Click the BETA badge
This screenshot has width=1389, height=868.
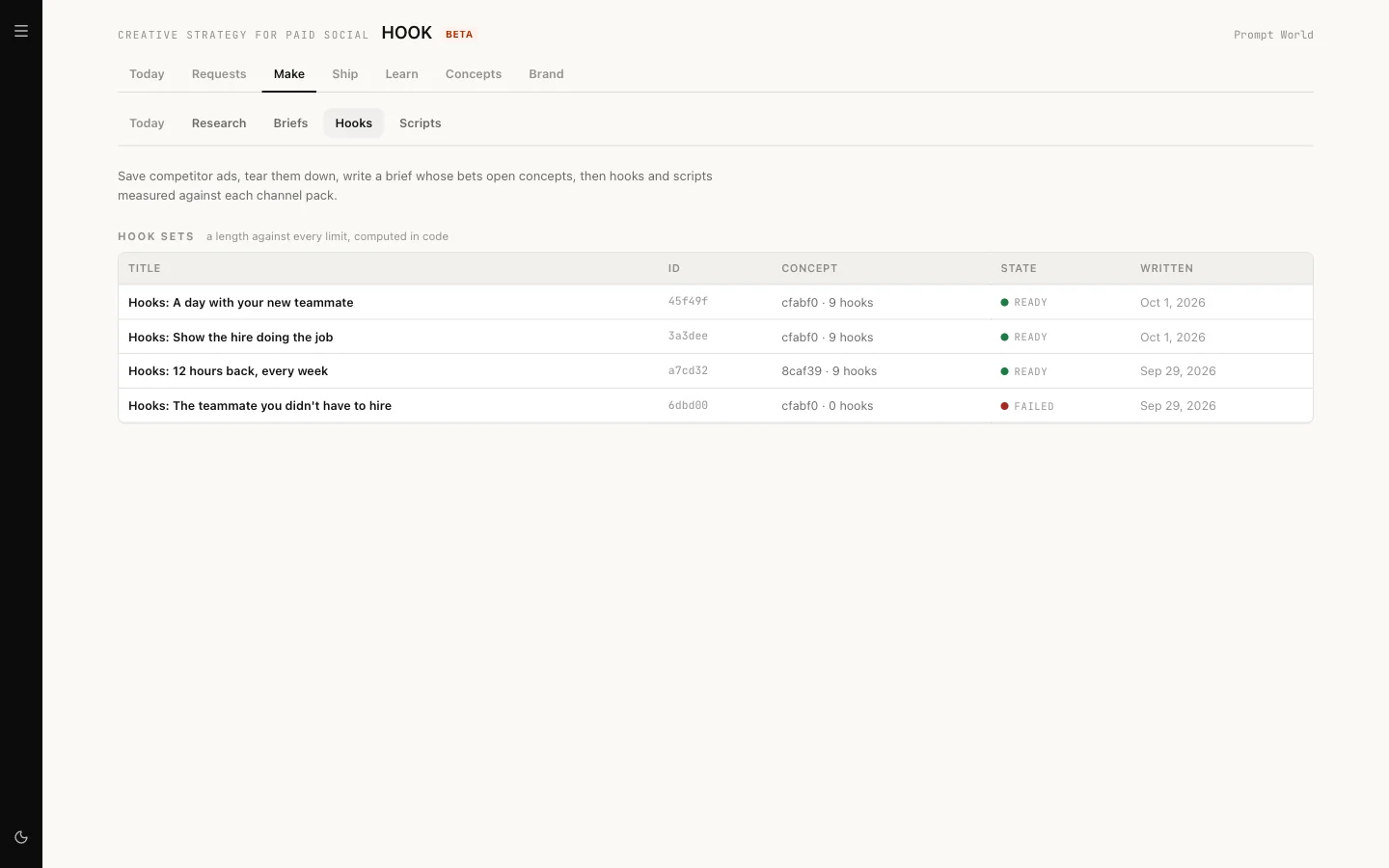[x=459, y=35]
